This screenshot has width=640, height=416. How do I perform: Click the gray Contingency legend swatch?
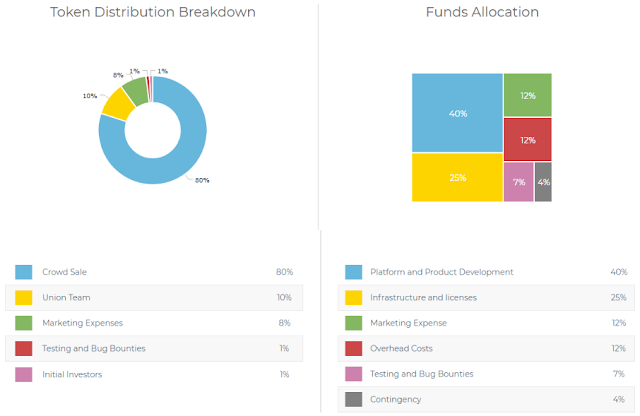tap(353, 399)
